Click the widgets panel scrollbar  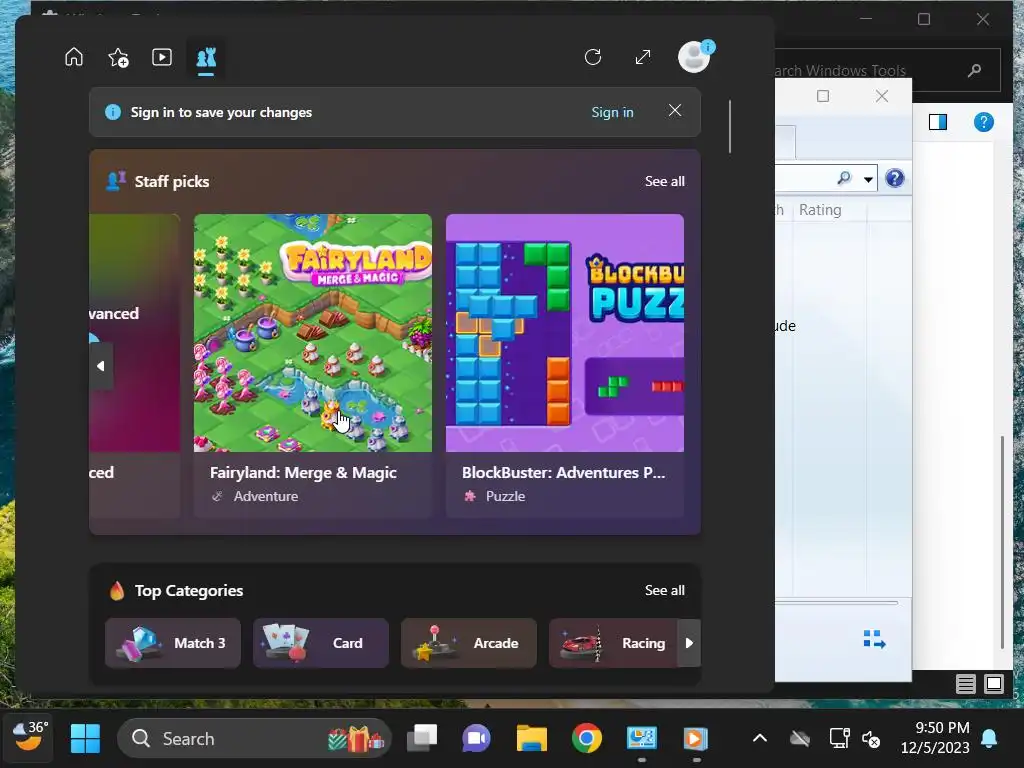[x=730, y=127]
